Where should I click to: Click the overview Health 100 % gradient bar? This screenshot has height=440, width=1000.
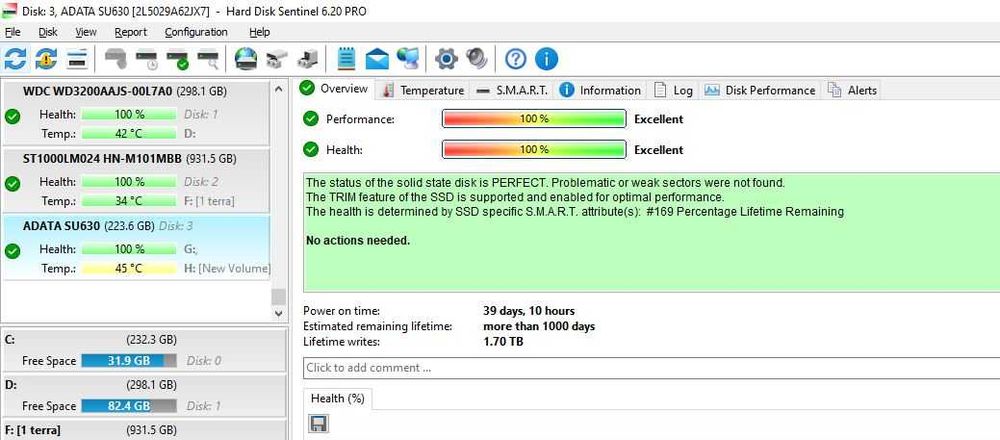[x=534, y=149]
